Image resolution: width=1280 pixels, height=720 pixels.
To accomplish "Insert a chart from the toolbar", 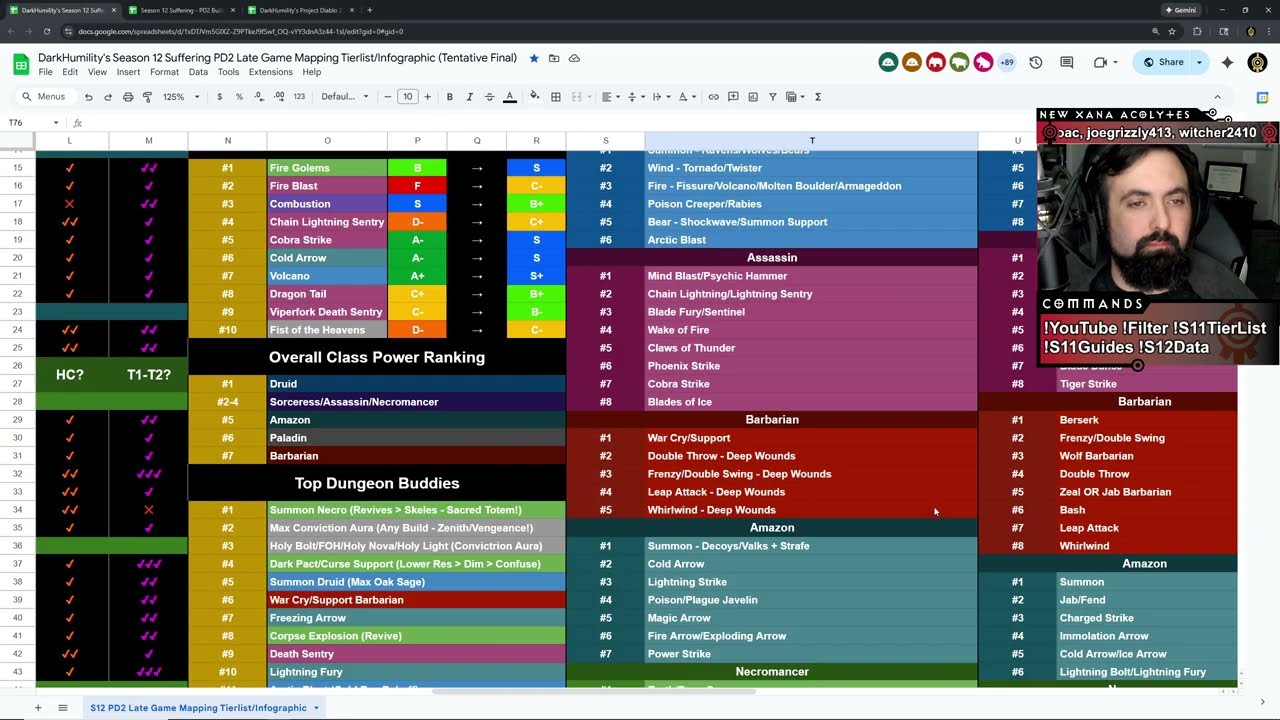I will pos(753,97).
